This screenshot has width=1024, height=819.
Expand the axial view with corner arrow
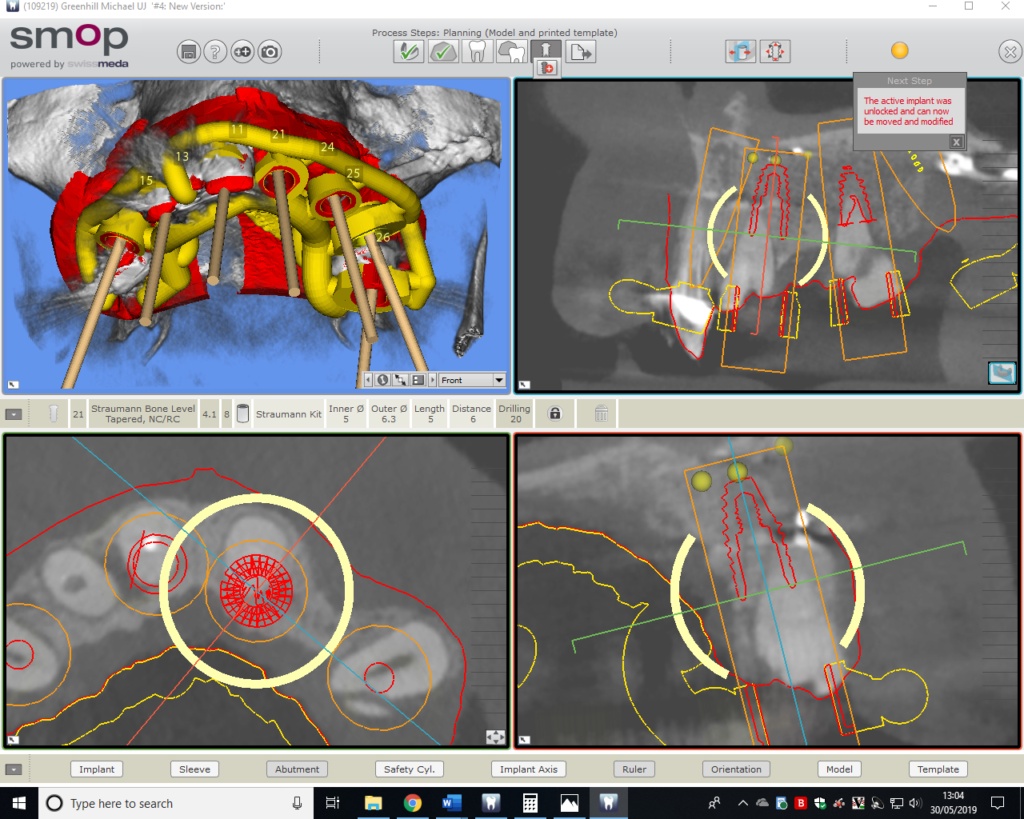(13, 740)
